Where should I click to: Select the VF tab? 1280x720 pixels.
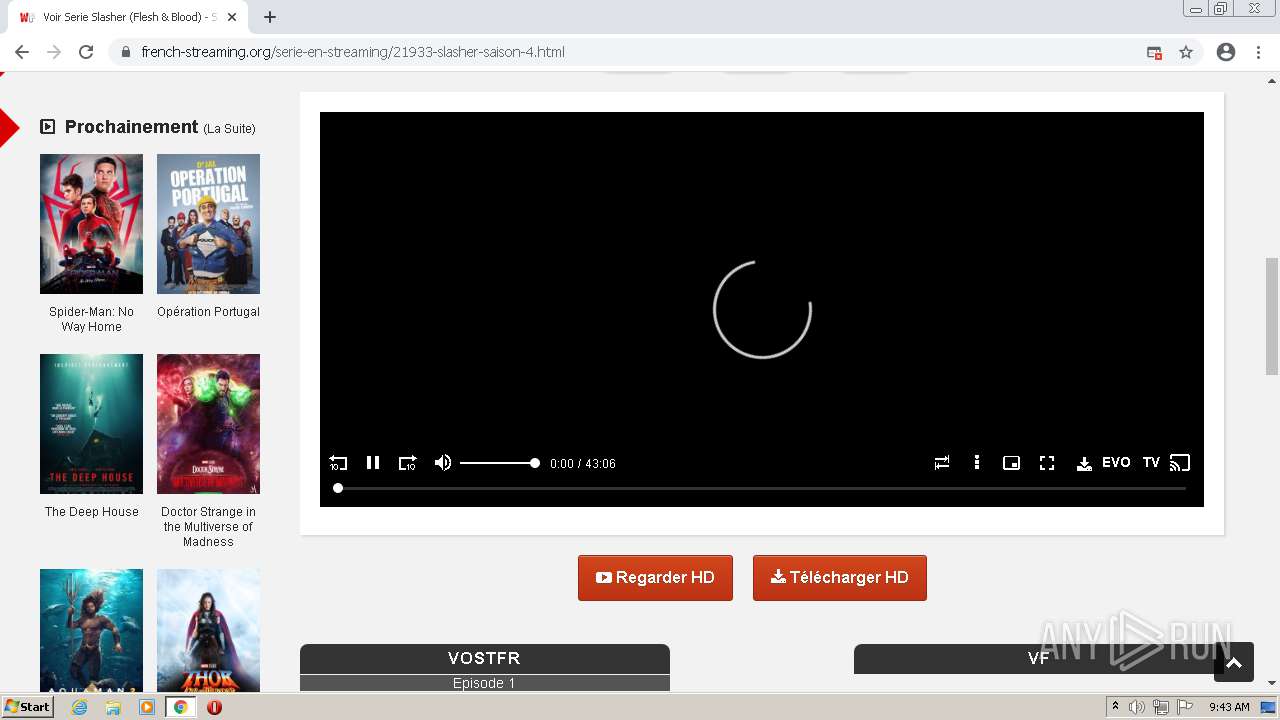[1039, 659]
